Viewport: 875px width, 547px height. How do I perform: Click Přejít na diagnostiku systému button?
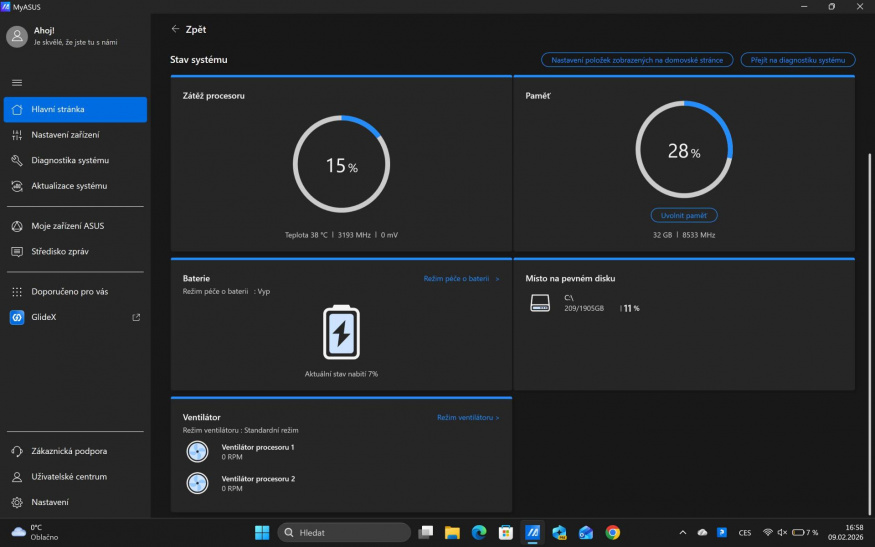coord(798,60)
